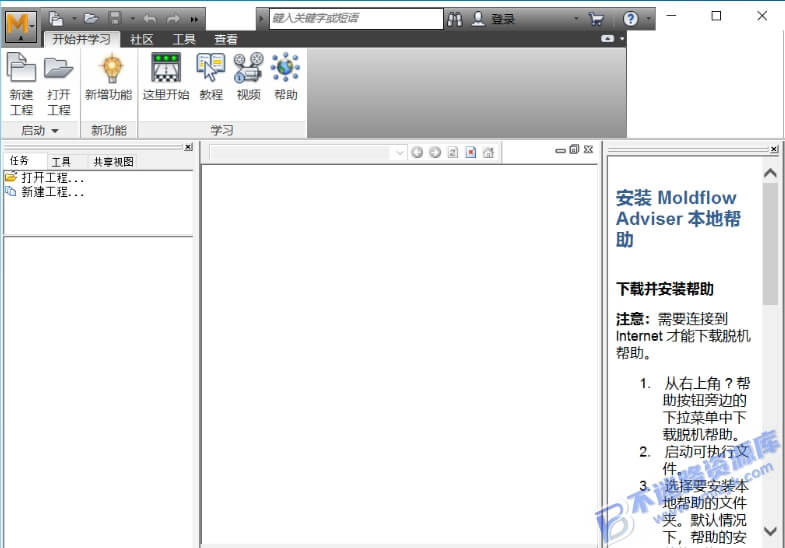The image size is (785, 548).
Task: Select the 工具 panel tab in left pane
Action: [62, 162]
